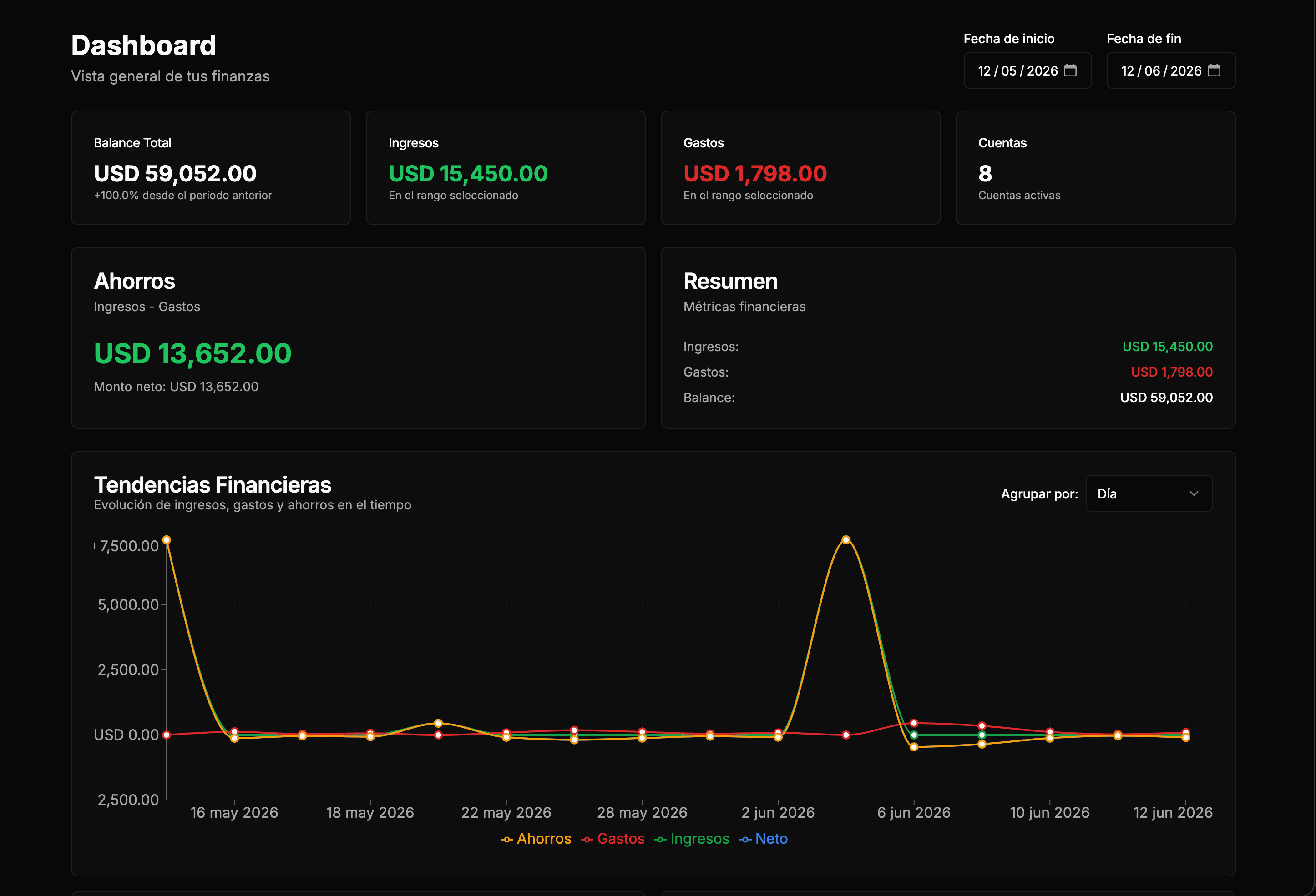This screenshot has height=896, width=1316.
Task: Click the Ahorros amount USD 13,652.00
Action: point(192,354)
